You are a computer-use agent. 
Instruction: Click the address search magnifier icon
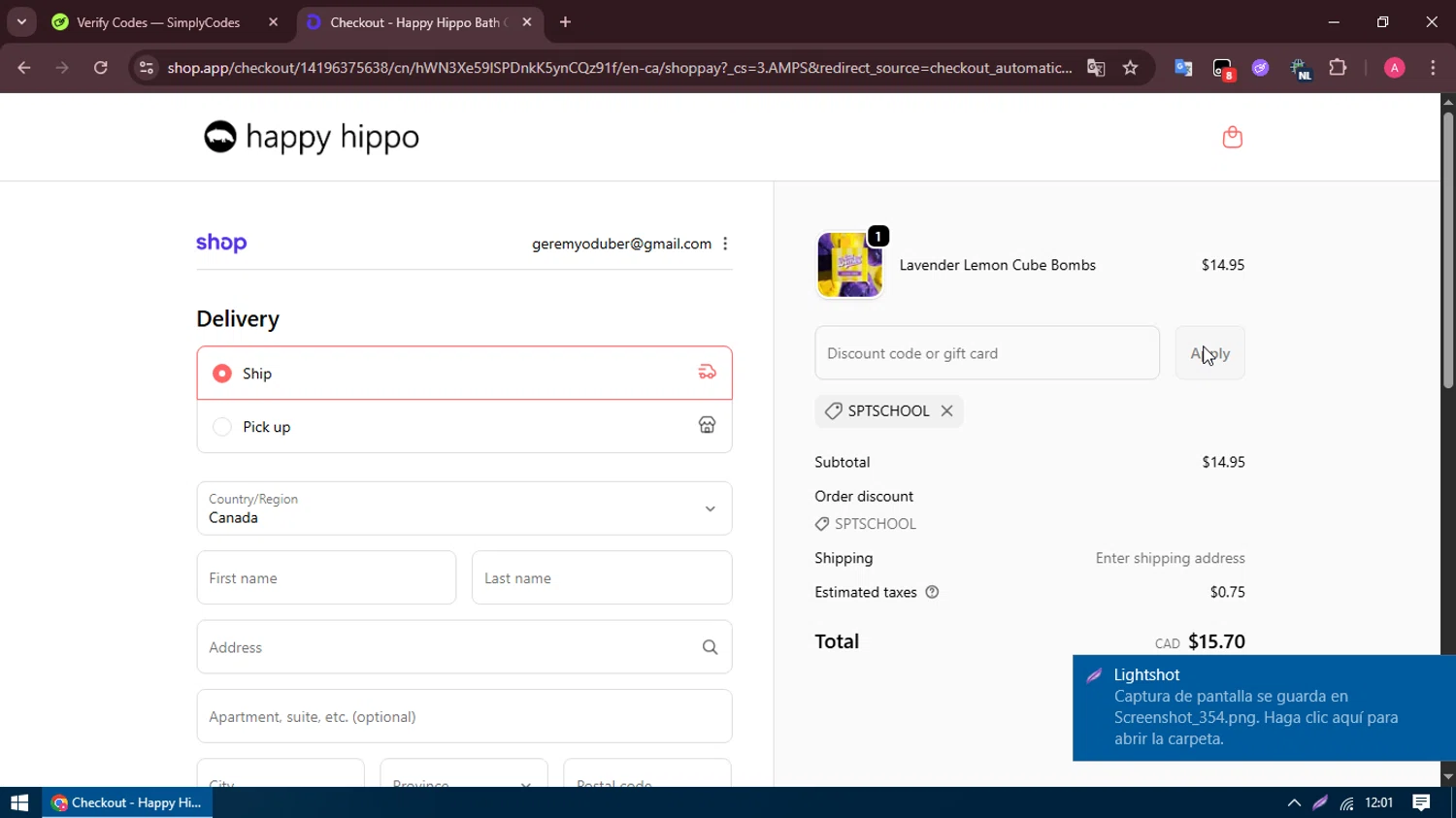click(x=710, y=647)
